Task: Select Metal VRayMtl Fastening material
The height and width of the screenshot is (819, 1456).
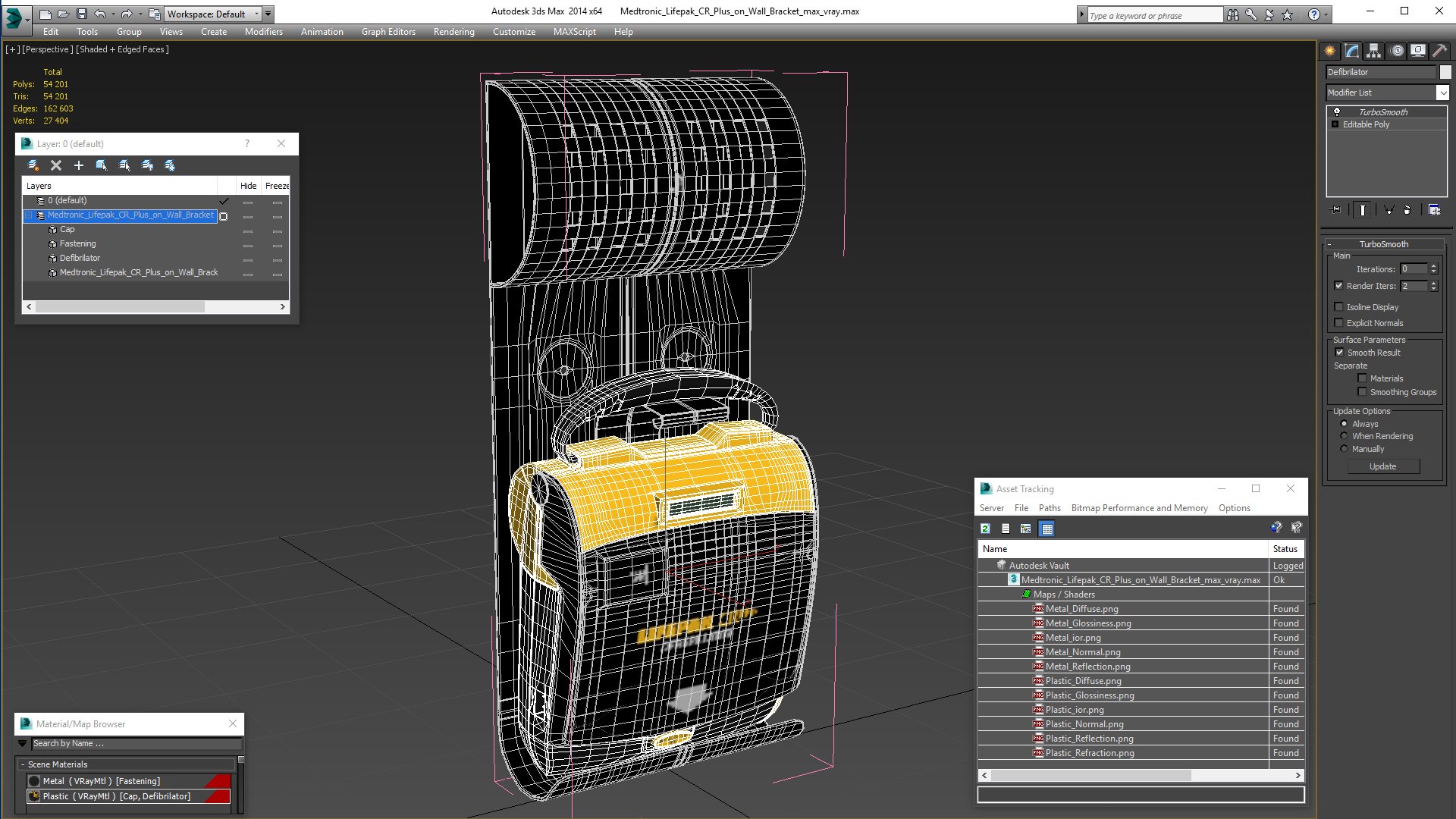Action: click(128, 781)
